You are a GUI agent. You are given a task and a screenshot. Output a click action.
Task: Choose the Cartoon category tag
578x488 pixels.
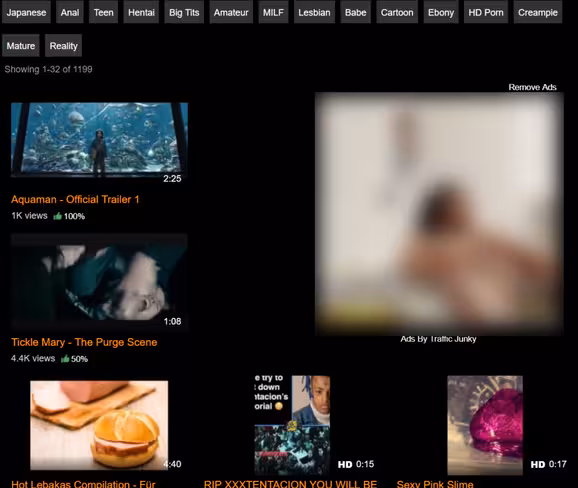point(397,12)
